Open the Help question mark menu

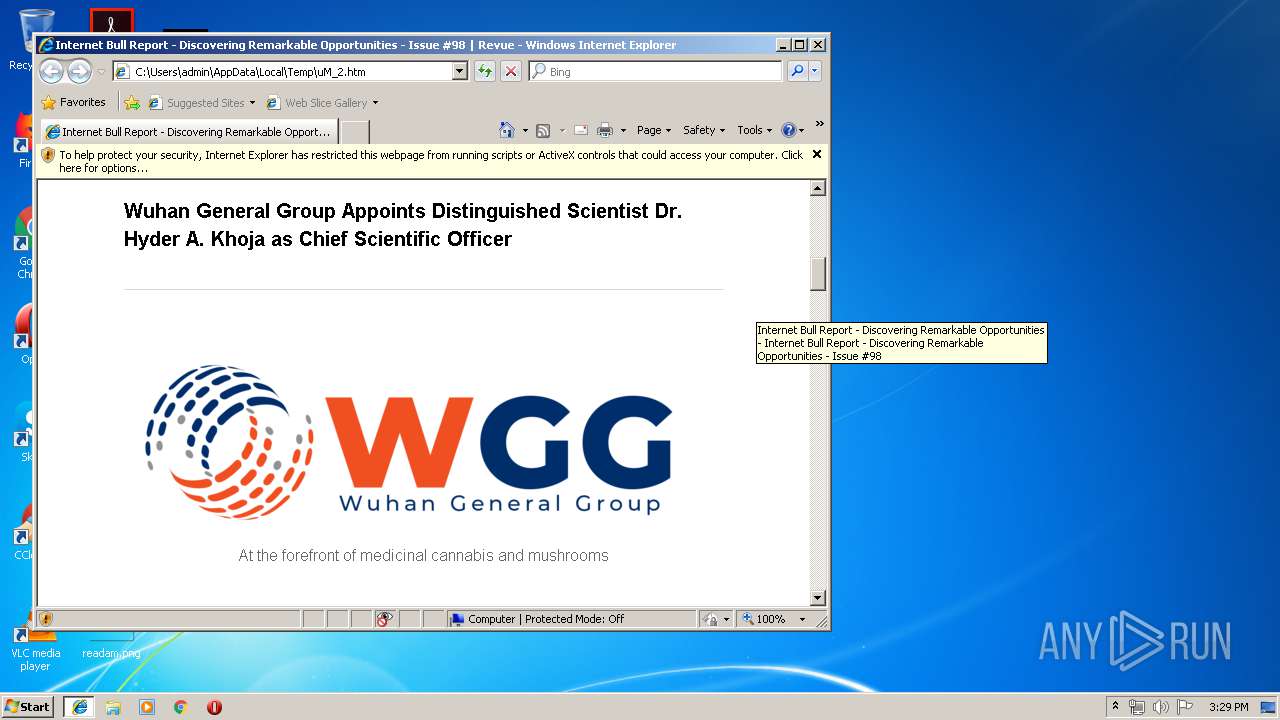[x=792, y=130]
